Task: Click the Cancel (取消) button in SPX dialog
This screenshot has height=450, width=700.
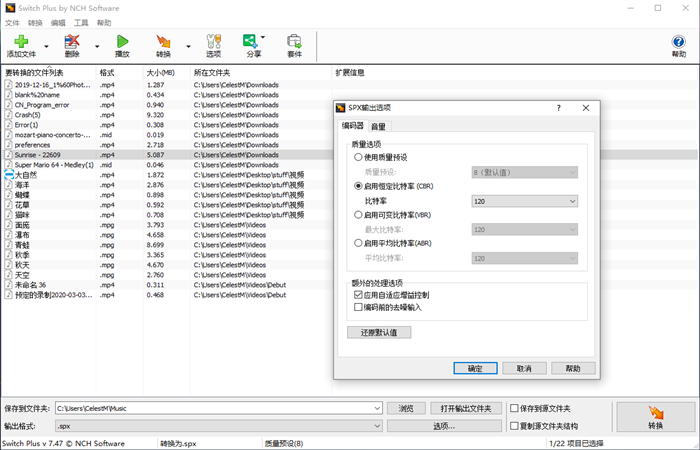Action: click(x=524, y=368)
